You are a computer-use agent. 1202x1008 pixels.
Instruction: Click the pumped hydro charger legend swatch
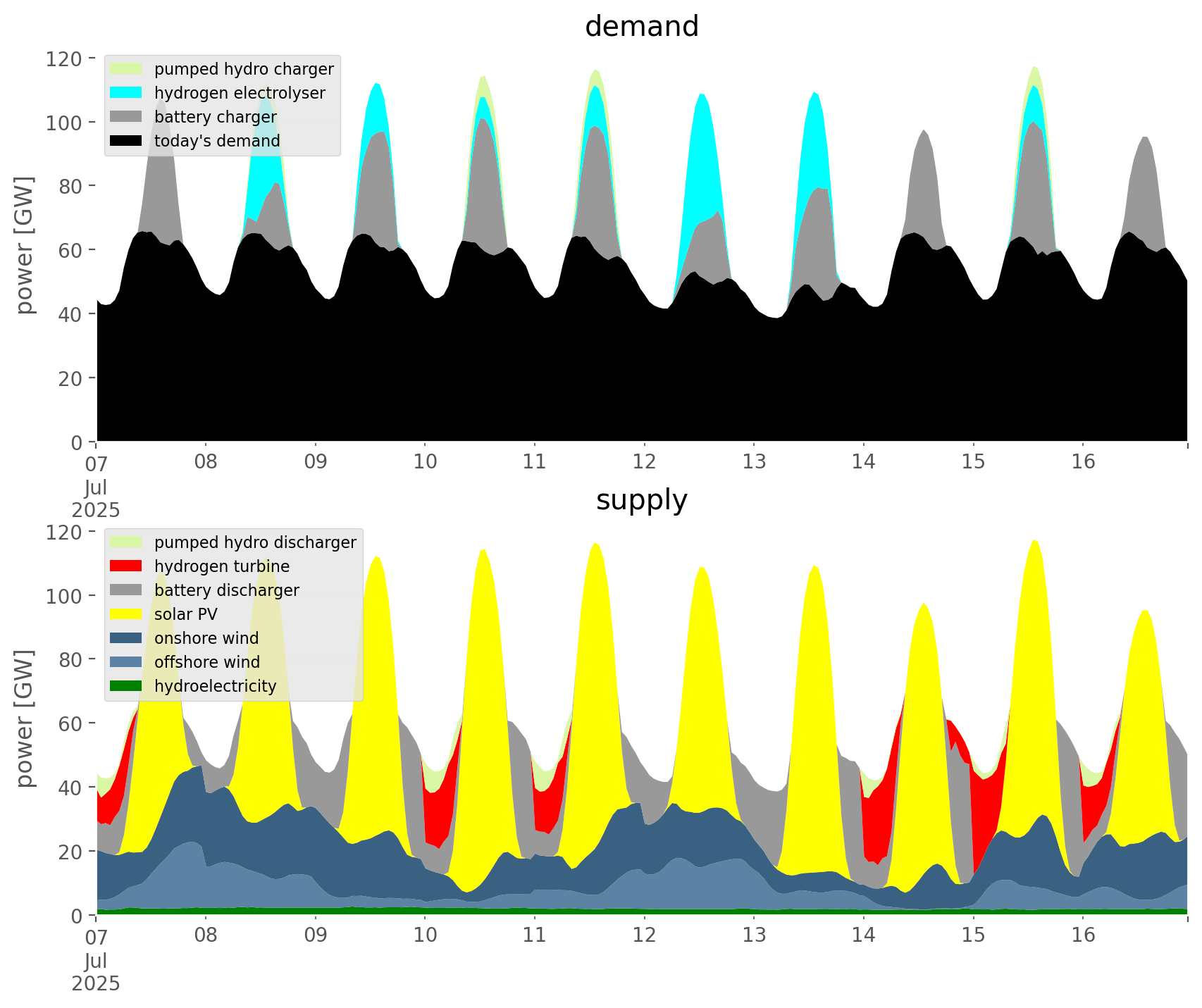click(126, 69)
